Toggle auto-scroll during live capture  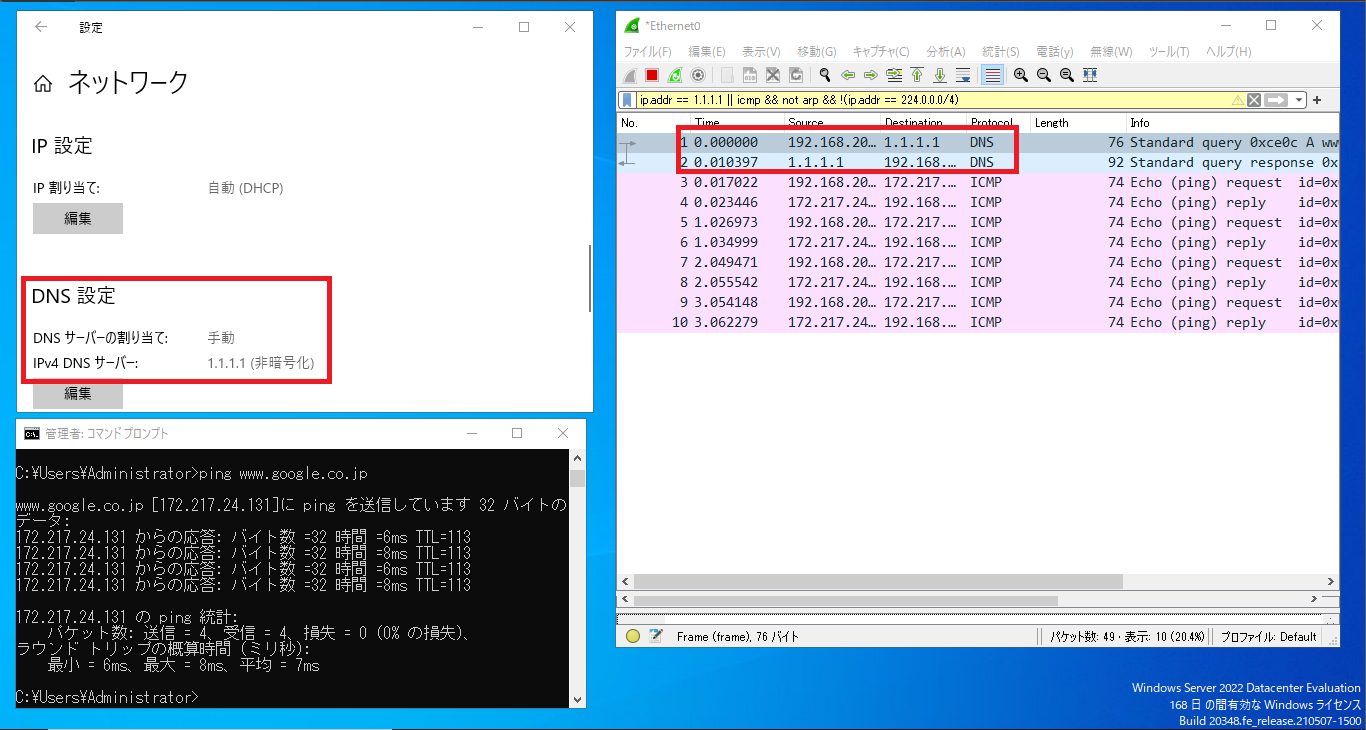[963, 75]
